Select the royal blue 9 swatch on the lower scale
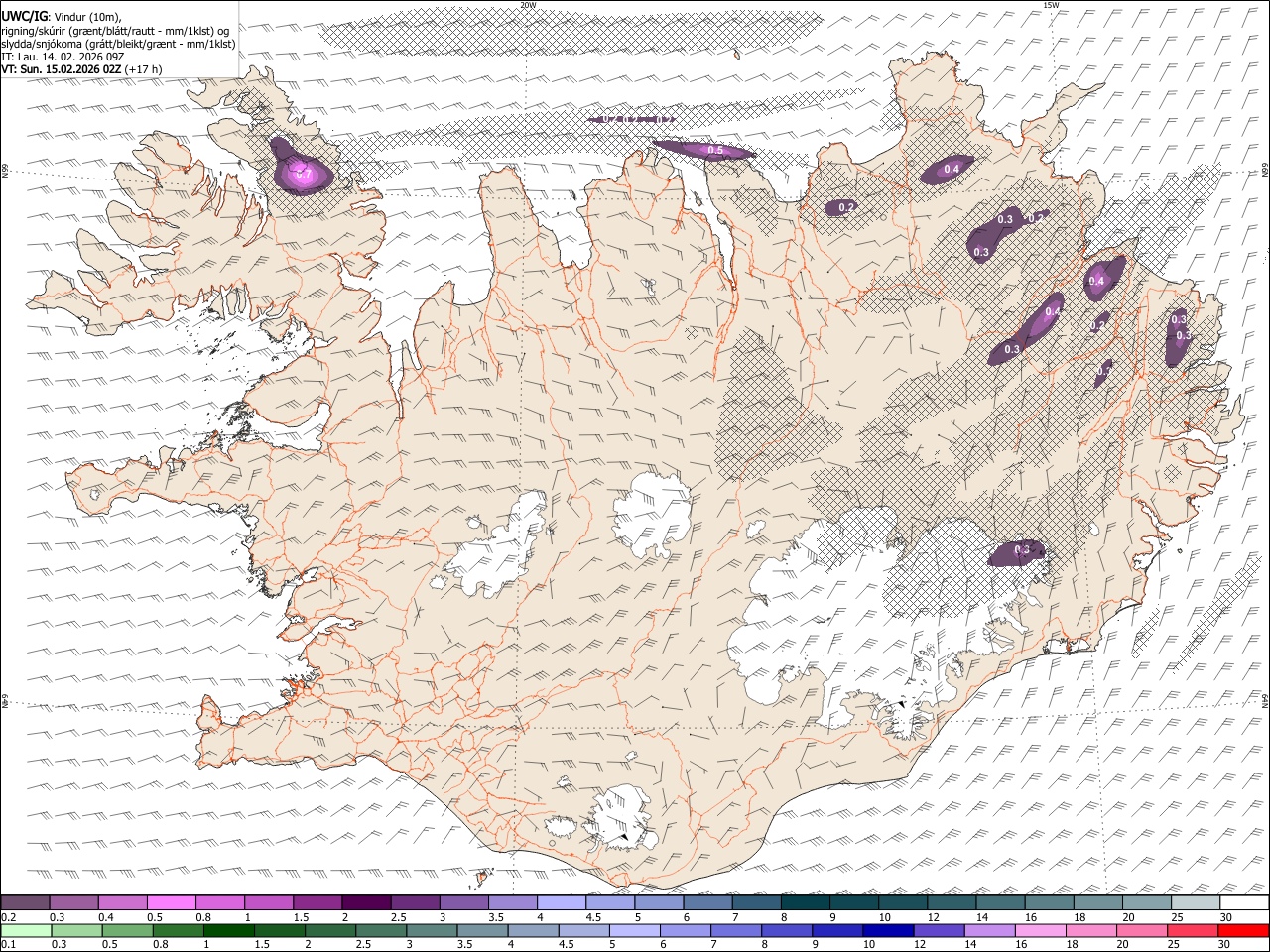The image size is (1270, 952). click(836, 931)
